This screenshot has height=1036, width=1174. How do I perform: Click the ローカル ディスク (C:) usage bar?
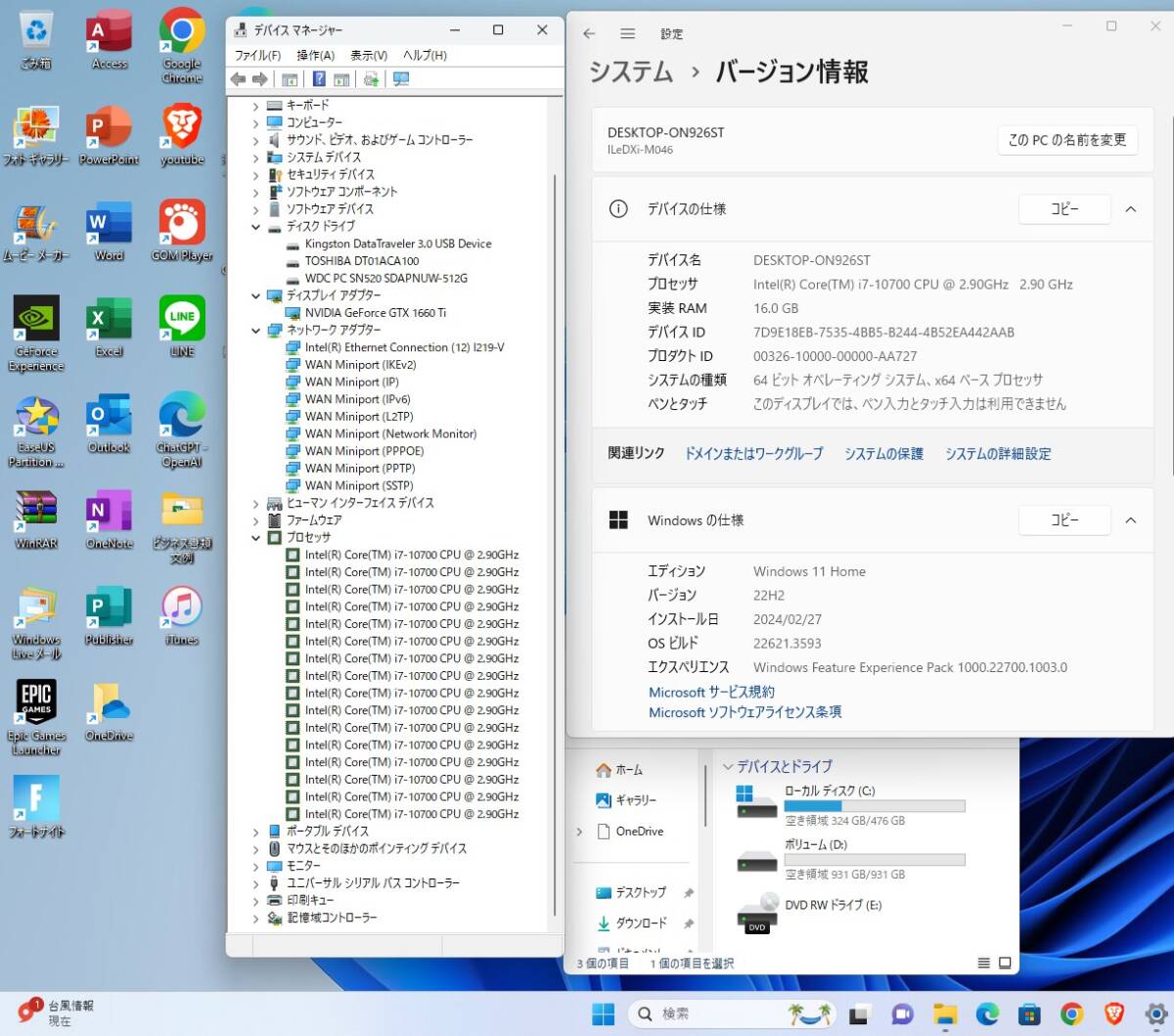click(875, 806)
